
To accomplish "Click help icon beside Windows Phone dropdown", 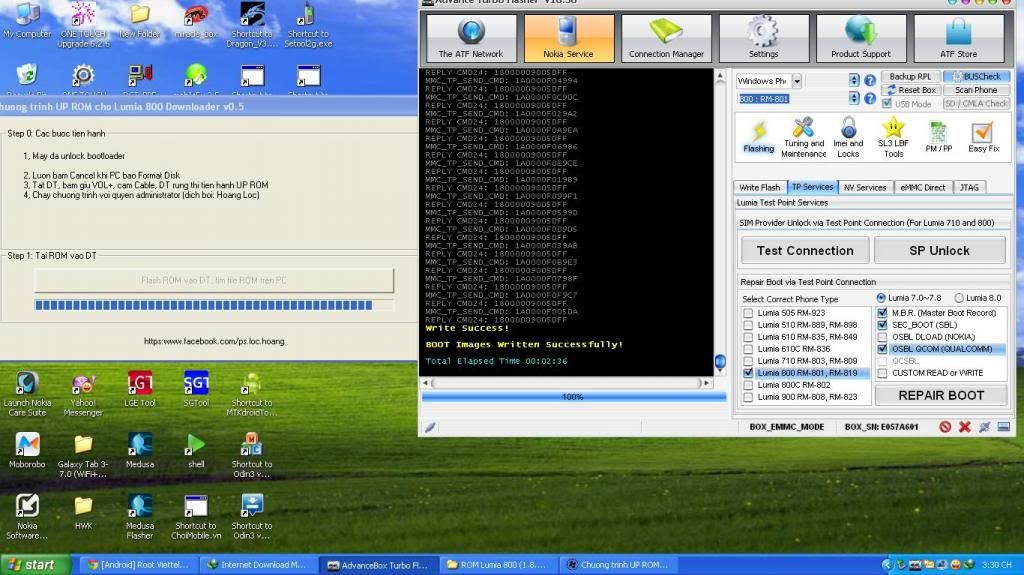I will point(870,80).
